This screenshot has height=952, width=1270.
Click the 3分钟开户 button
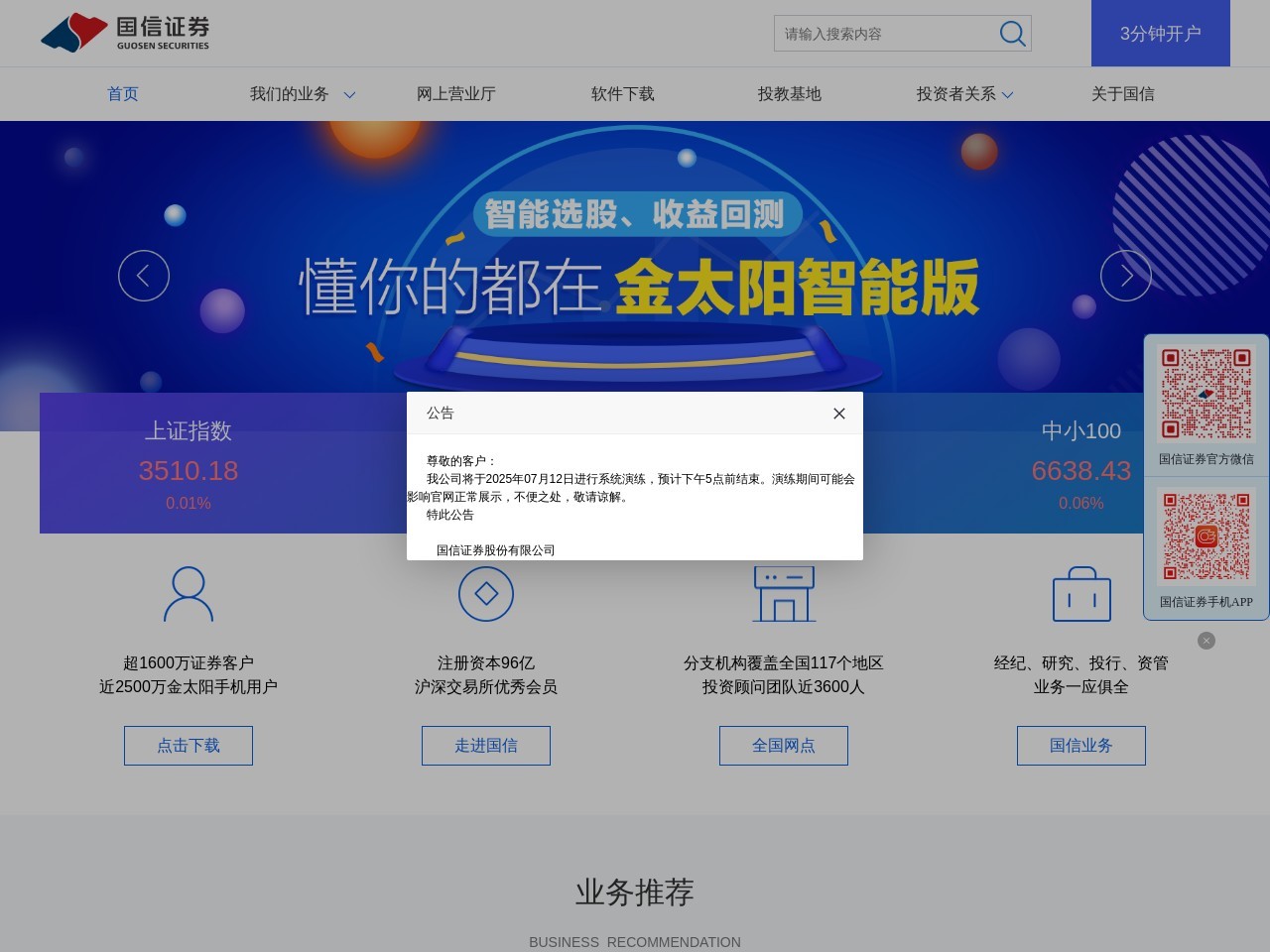(x=1161, y=34)
